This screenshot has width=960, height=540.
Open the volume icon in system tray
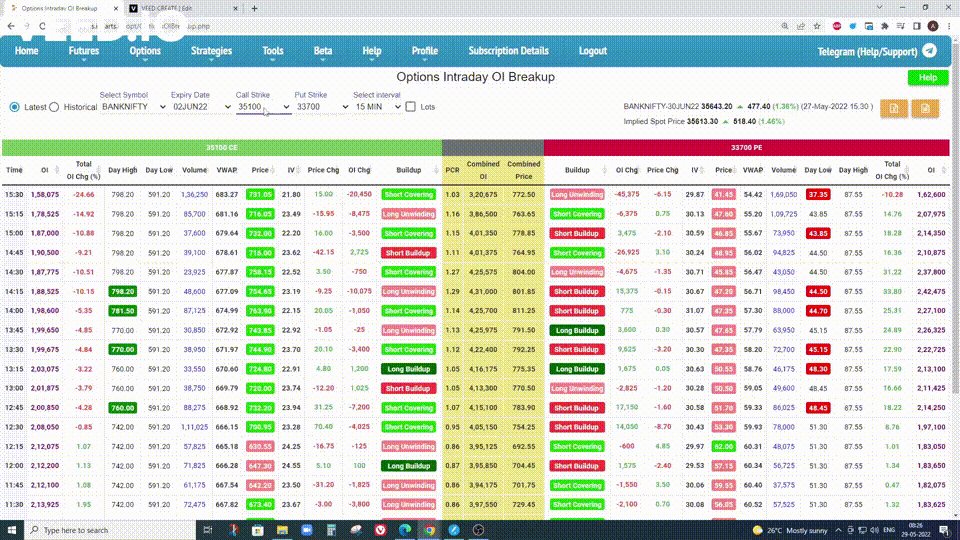coord(874,530)
